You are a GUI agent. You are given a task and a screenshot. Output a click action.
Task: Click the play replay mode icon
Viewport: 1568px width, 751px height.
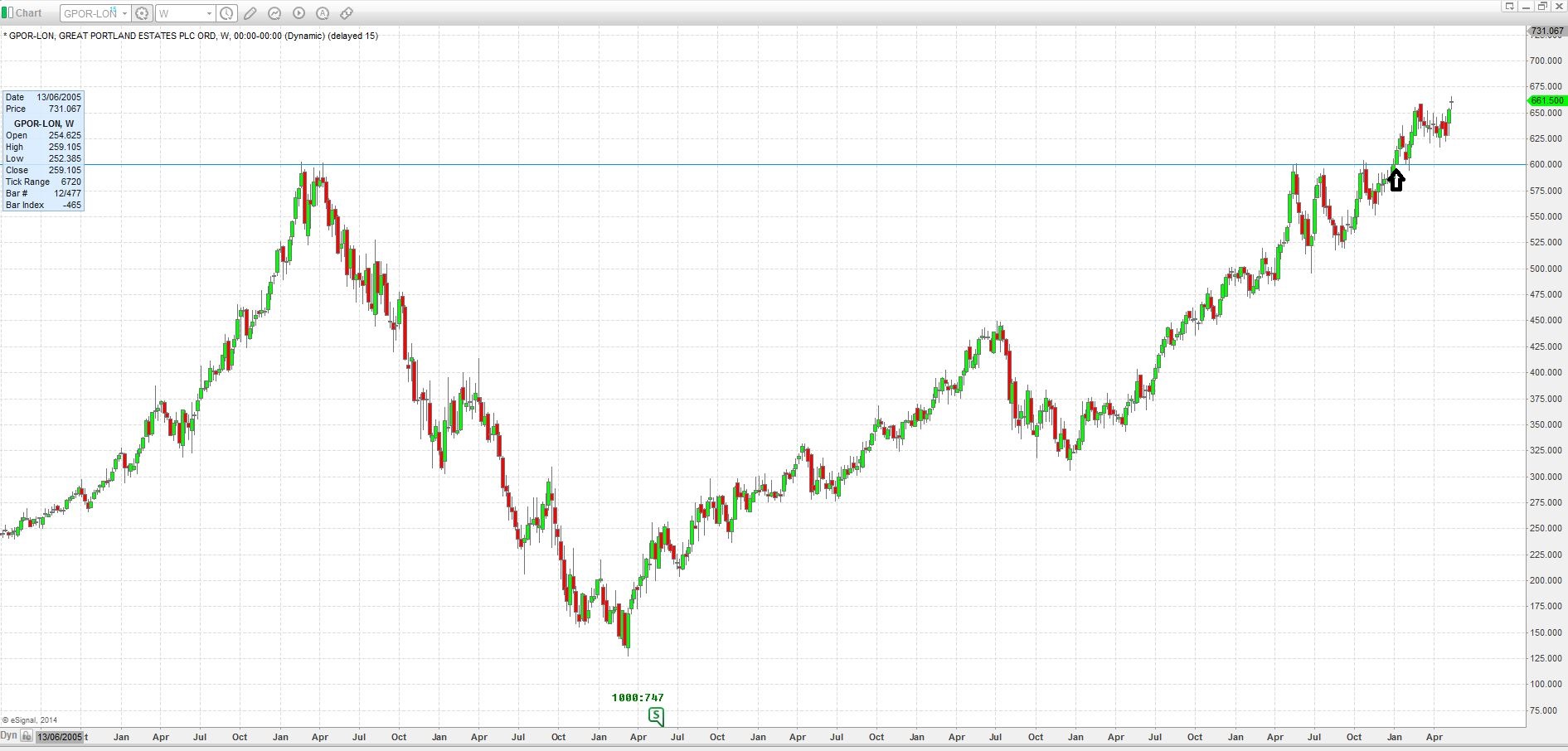pos(299,13)
